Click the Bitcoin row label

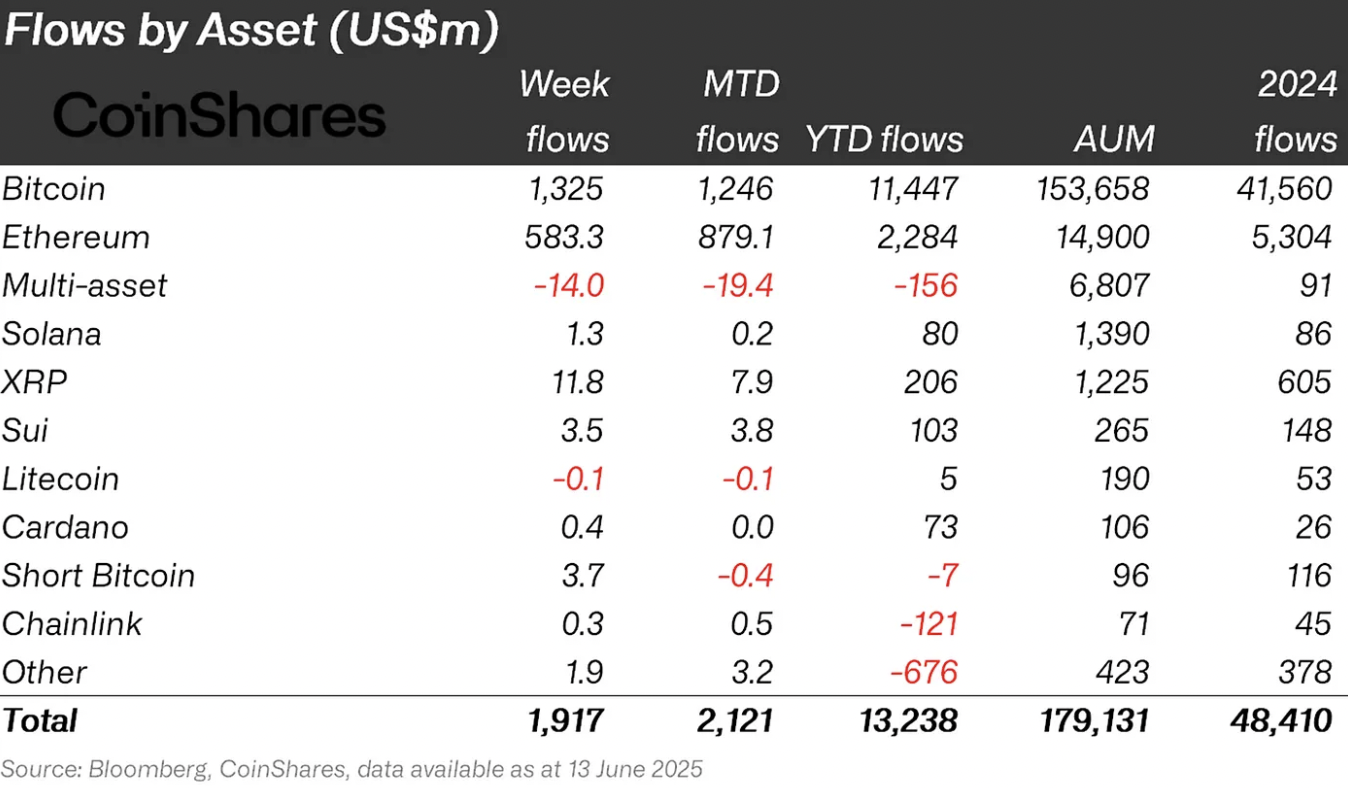pyautogui.click(x=54, y=188)
